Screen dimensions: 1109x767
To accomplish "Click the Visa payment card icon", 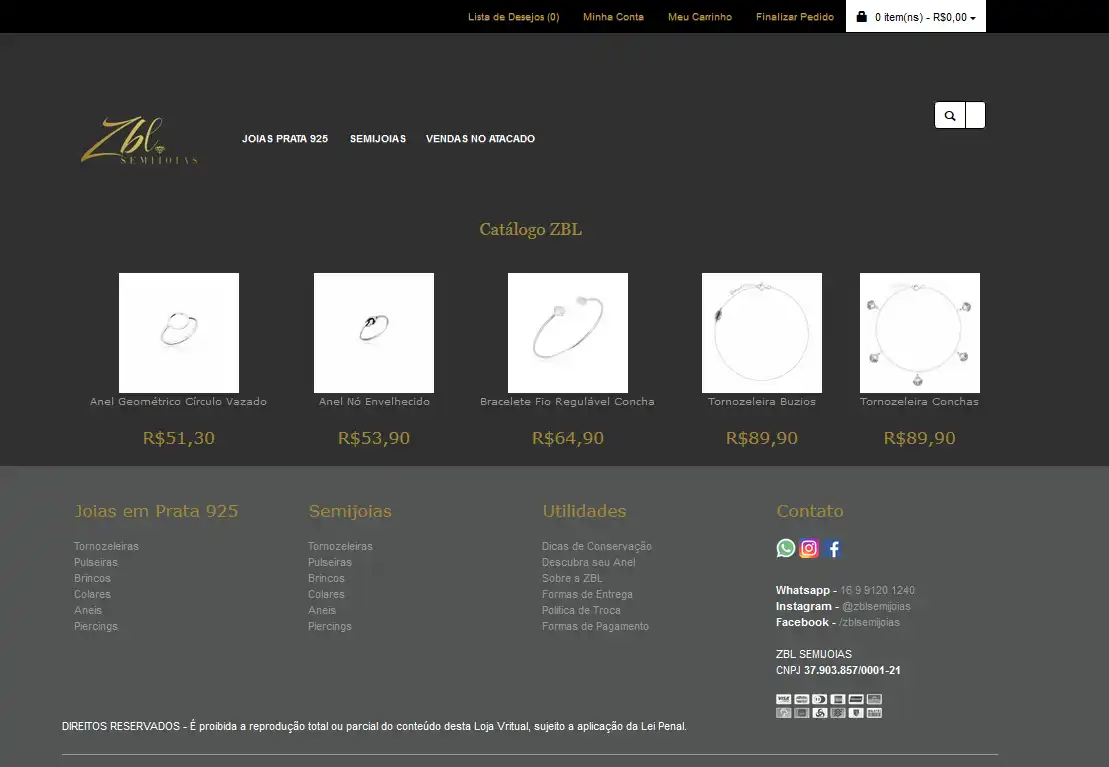I will coord(783,699).
